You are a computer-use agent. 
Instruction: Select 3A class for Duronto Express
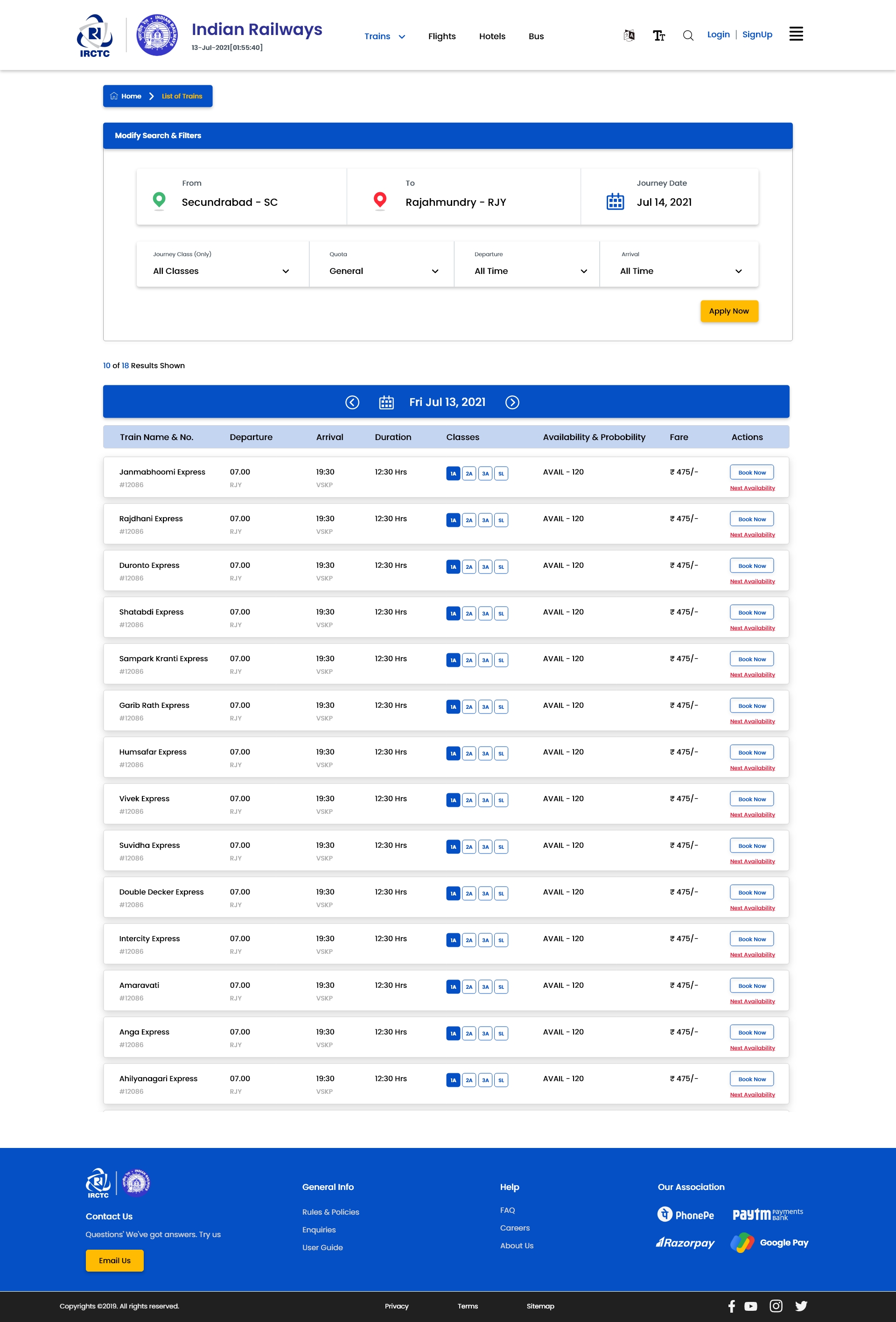[485, 567]
